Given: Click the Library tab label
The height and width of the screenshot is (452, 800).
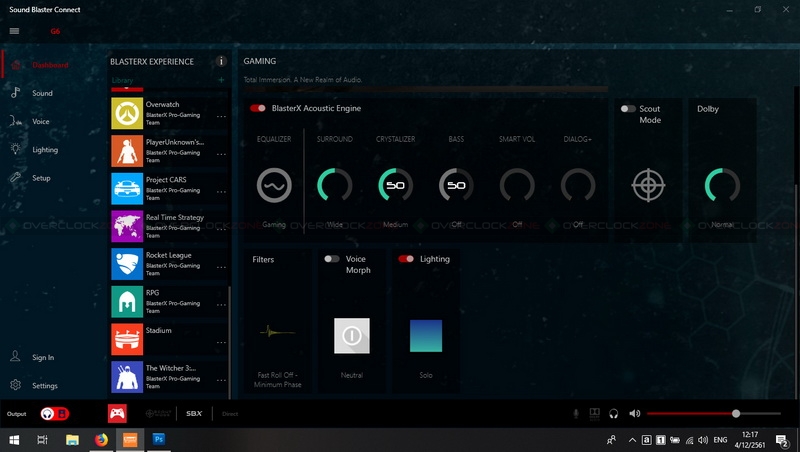Looking at the screenshot, I should pyautogui.click(x=122, y=80).
